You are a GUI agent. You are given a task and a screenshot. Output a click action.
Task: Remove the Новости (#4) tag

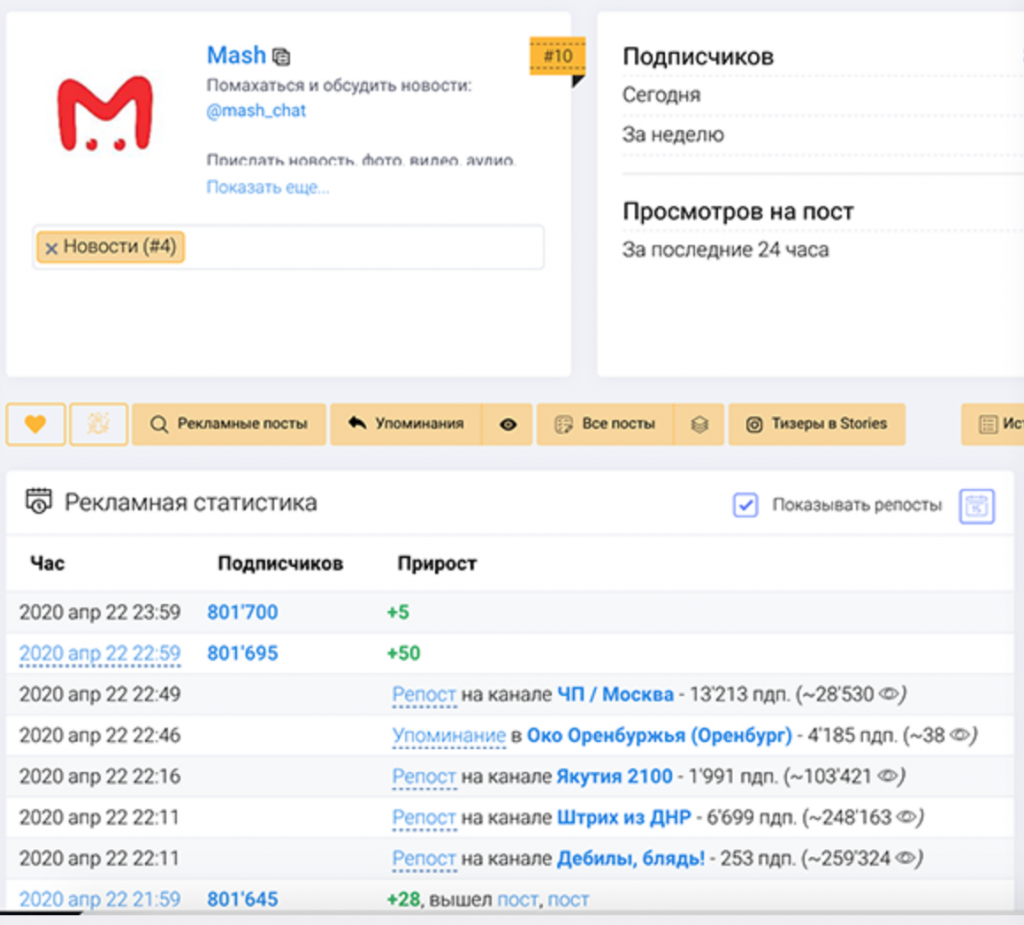52,248
